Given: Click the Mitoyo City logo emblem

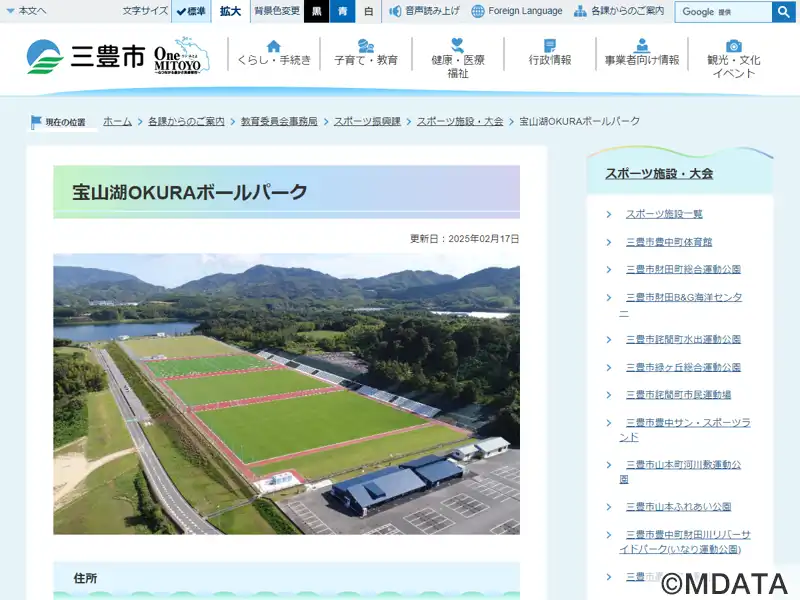Looking at the screenshot, I should 45,57.
